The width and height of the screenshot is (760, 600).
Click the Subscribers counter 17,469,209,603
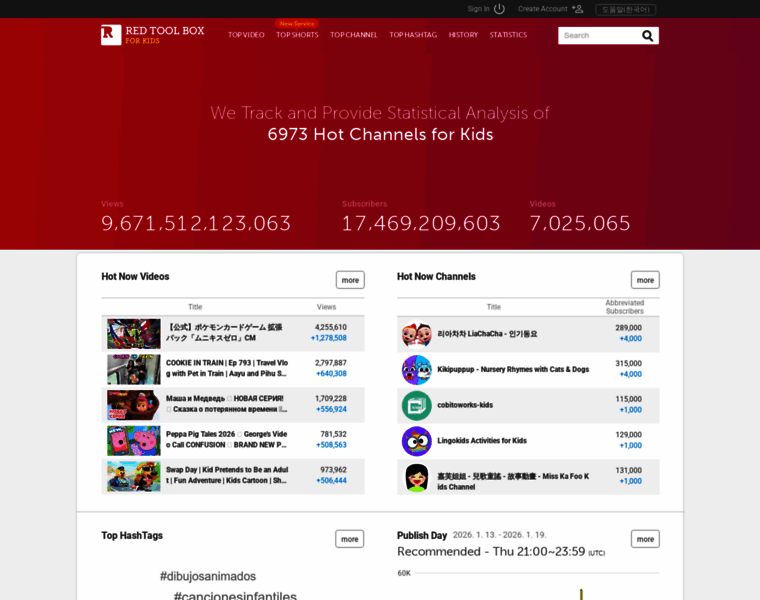click(421, 223)
